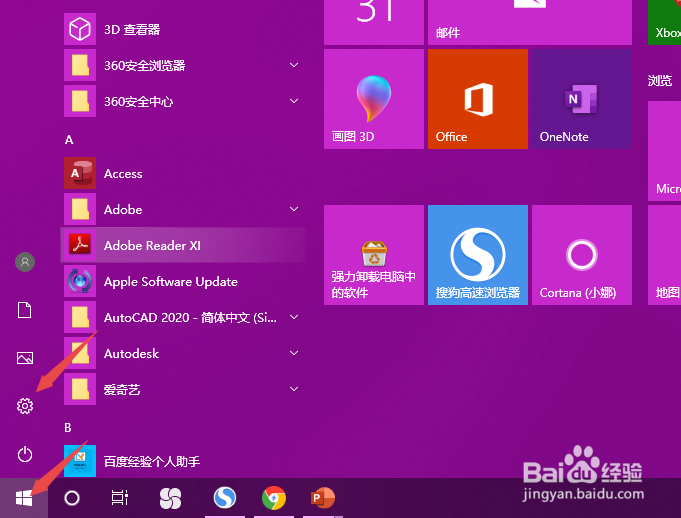681x518 pixels.
Task: Select the 爱奇艺 folder name
Action: coord(122,389)
